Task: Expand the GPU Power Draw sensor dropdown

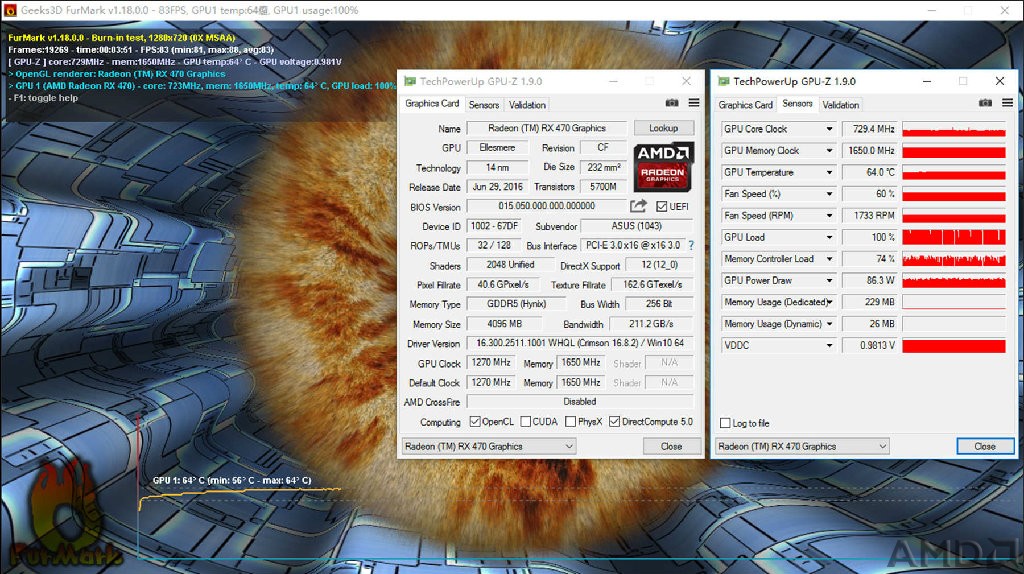Action: [829, 281]
